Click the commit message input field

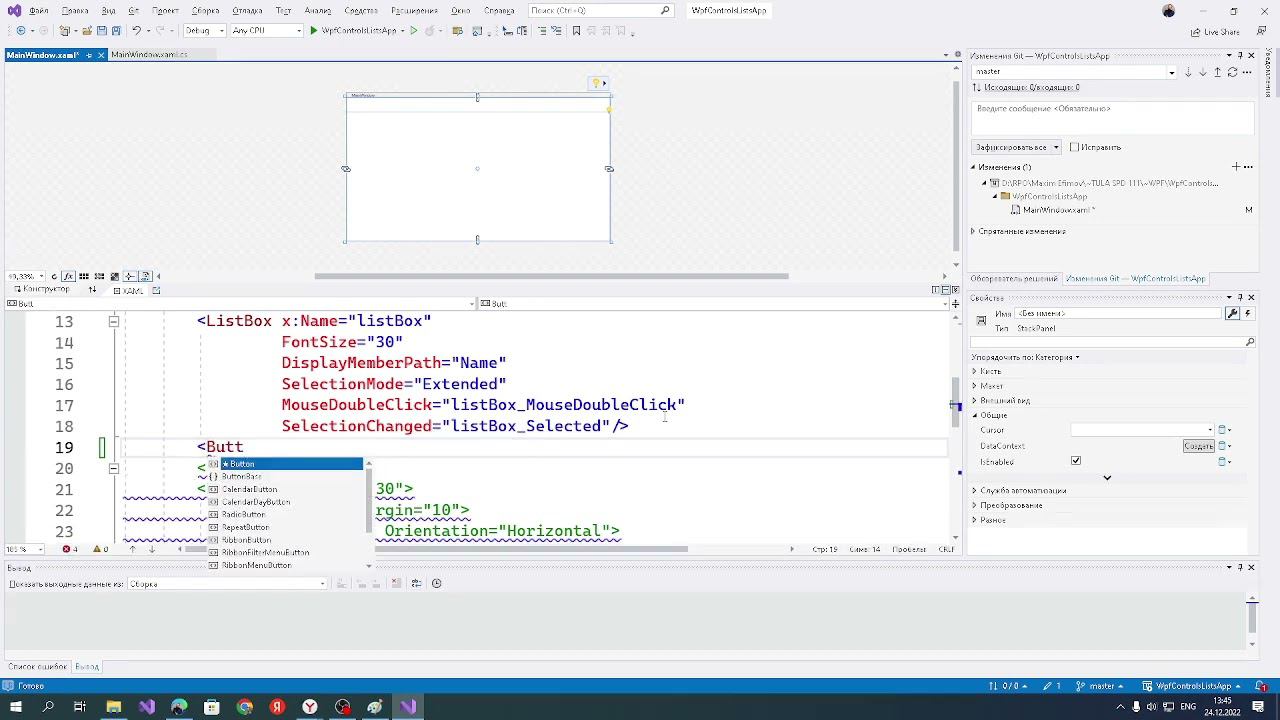(1110, 116)
